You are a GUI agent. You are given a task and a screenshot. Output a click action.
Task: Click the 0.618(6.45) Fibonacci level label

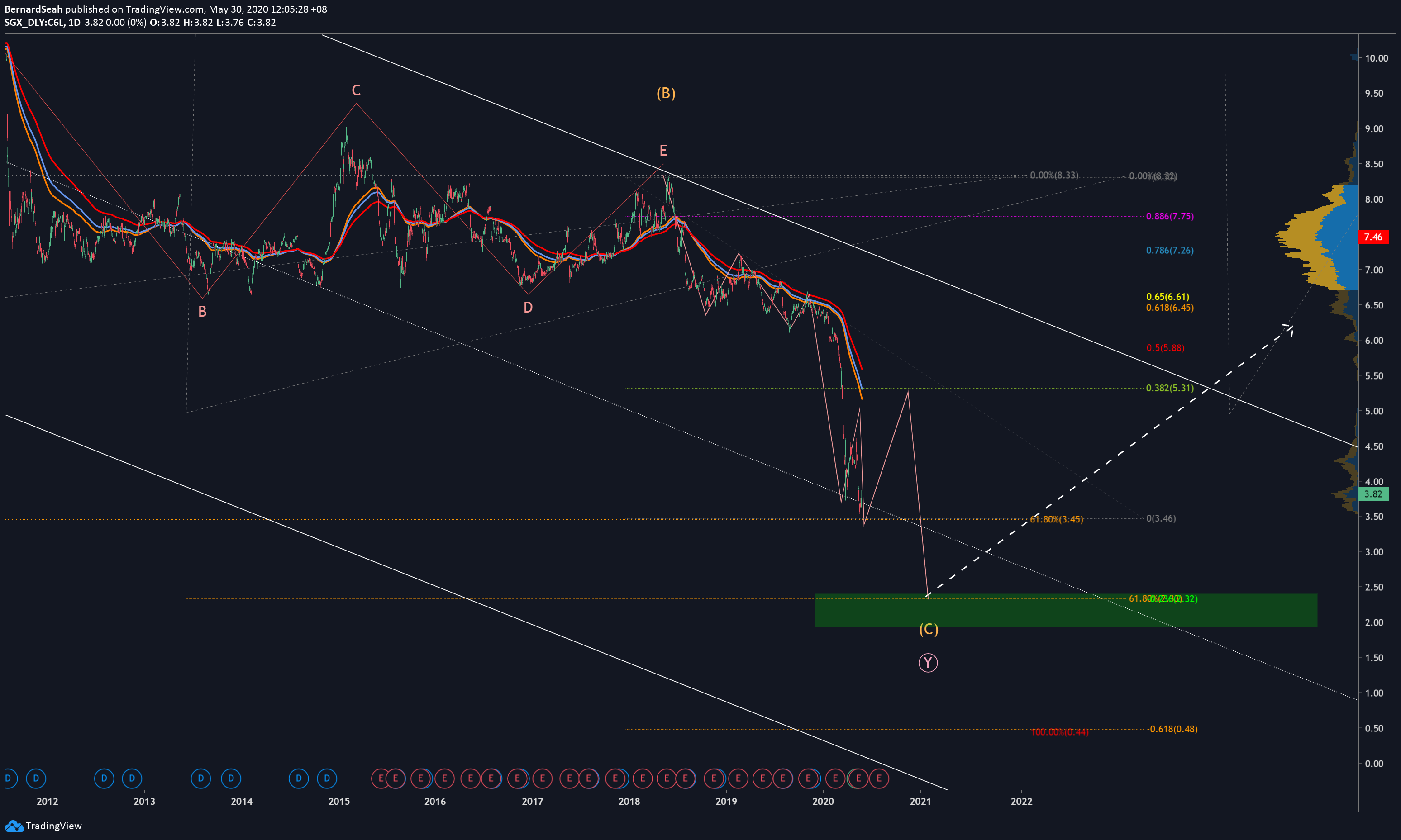(1170, 308)
